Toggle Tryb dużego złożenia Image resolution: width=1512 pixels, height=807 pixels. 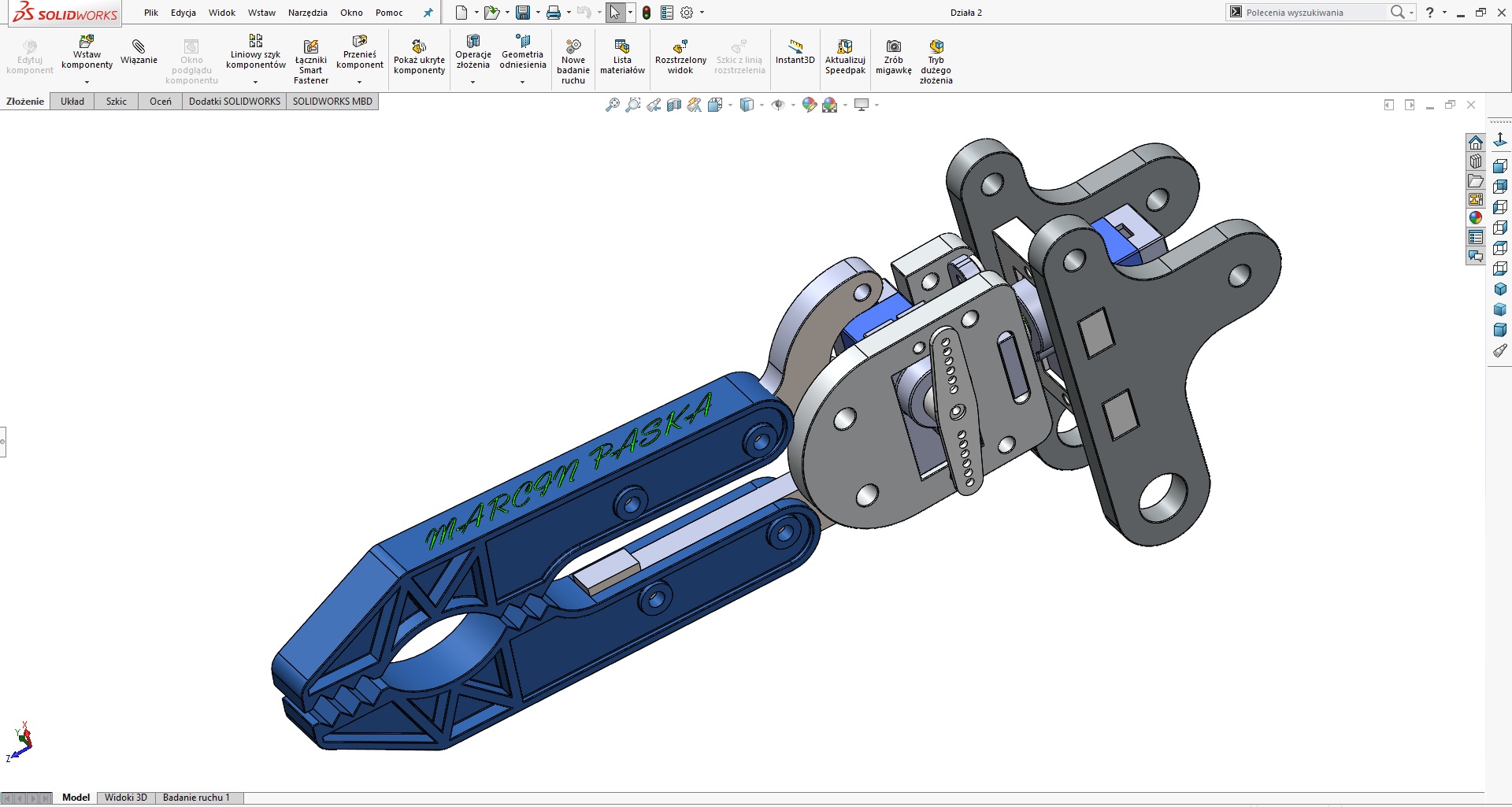[x=936, y=61]
